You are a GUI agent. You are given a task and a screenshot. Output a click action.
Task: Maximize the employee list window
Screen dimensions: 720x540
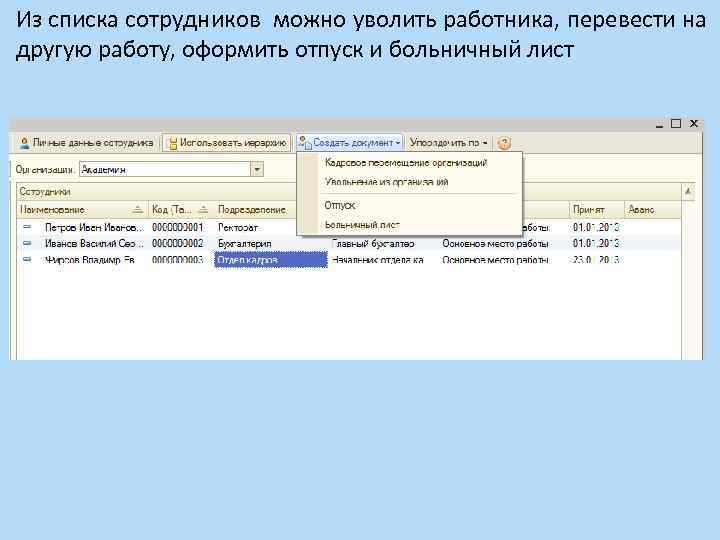pyautogui.click(x=676, y=124)
